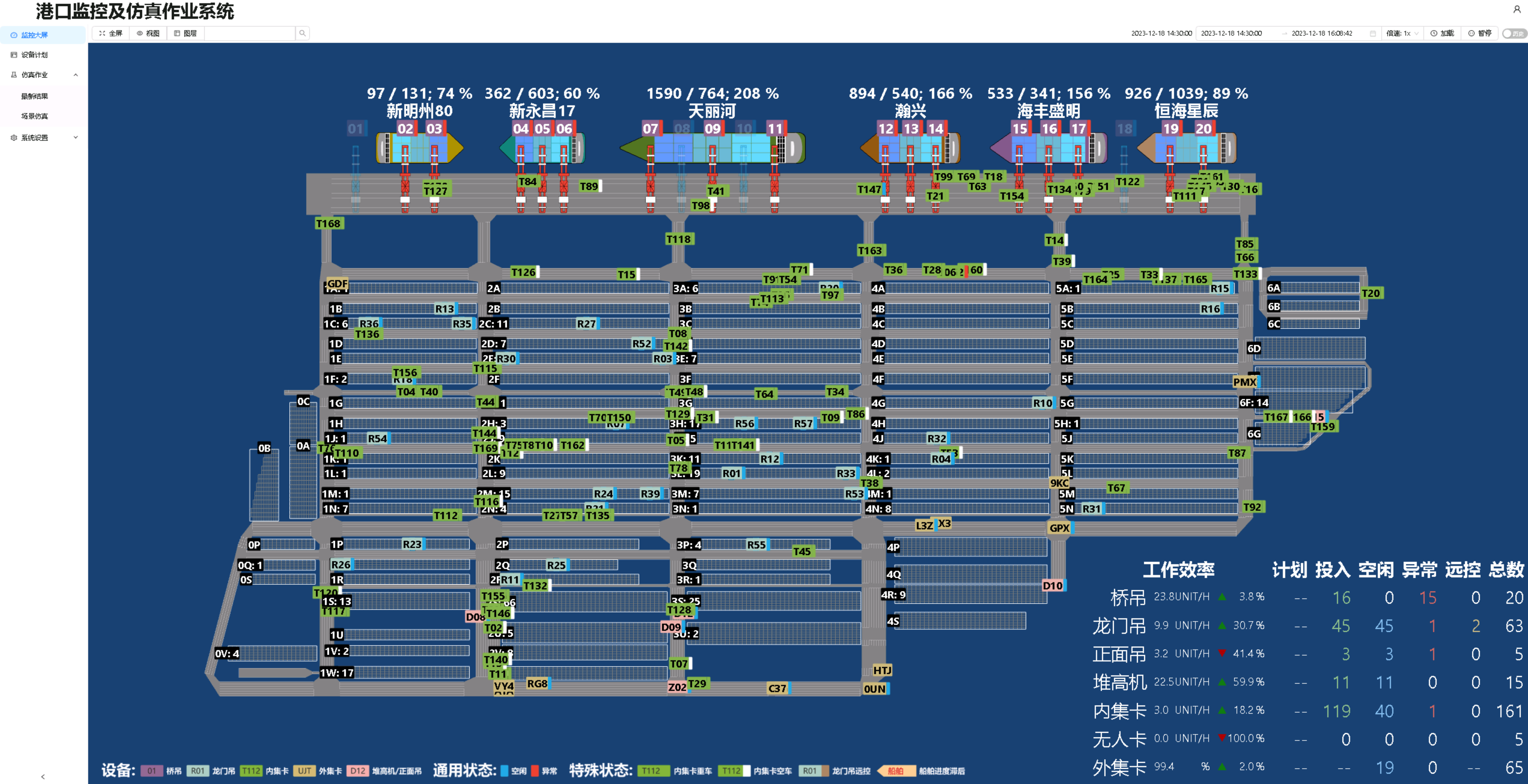Screen dimensions: 1528x784
Task: Click the end time 16:08:42 date field
Action: [x=1322, y=33]
